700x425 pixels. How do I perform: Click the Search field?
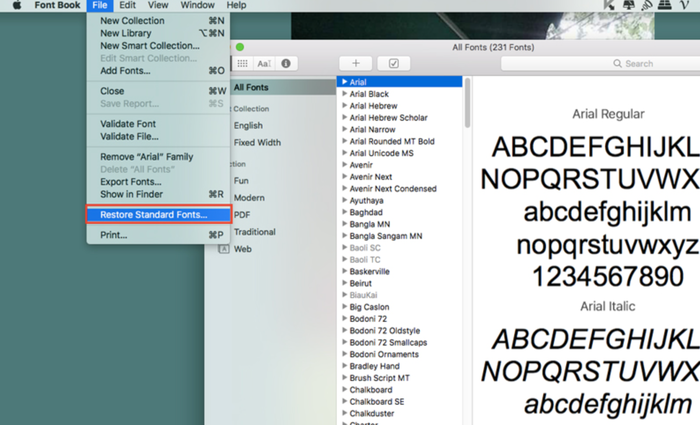click(x=600, y=63)
